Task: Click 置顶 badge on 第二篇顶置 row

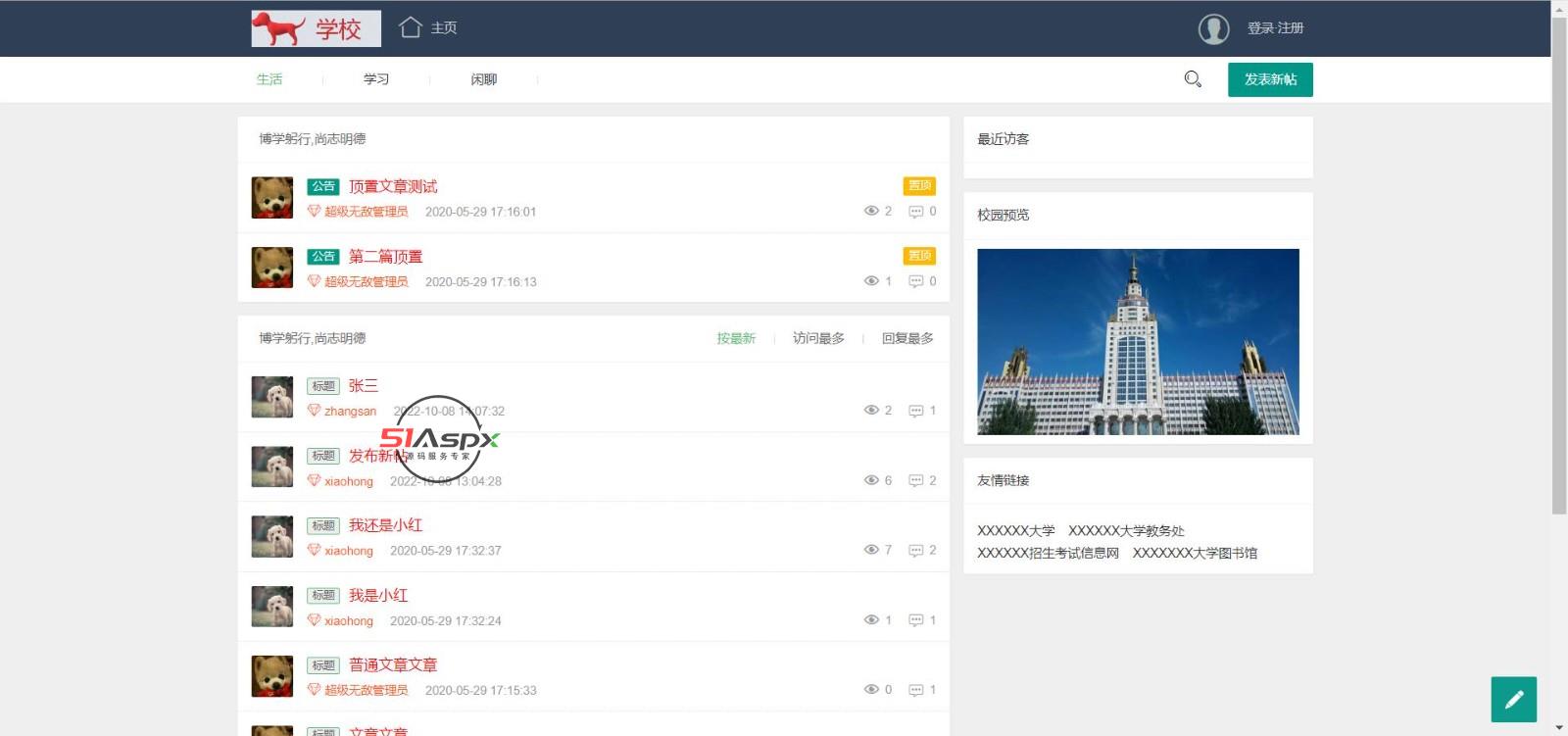Action: pyautogui.click(x=919, y=256)
